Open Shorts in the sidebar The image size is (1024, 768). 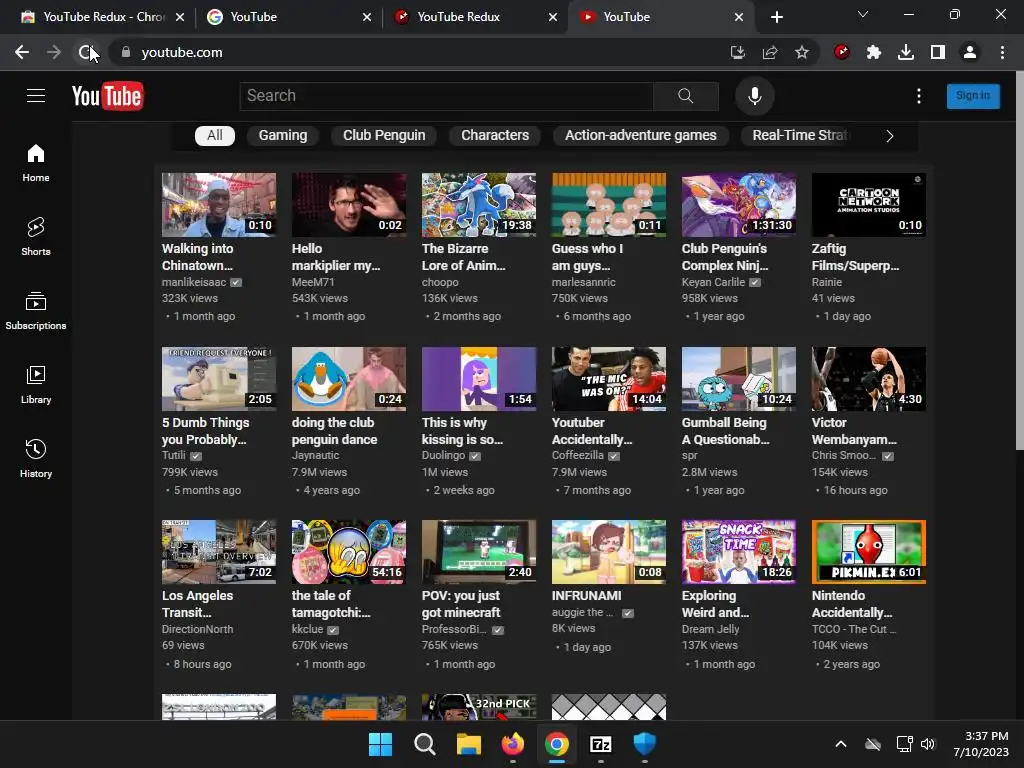(x=36, y=237)
